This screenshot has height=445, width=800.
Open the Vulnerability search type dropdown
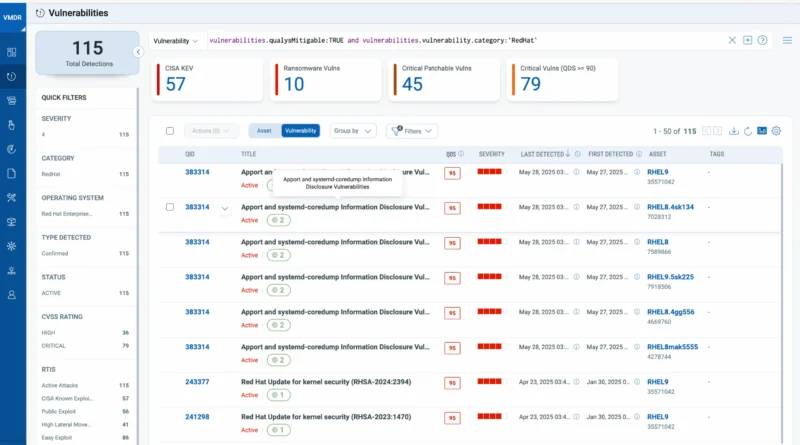point(176,41)
